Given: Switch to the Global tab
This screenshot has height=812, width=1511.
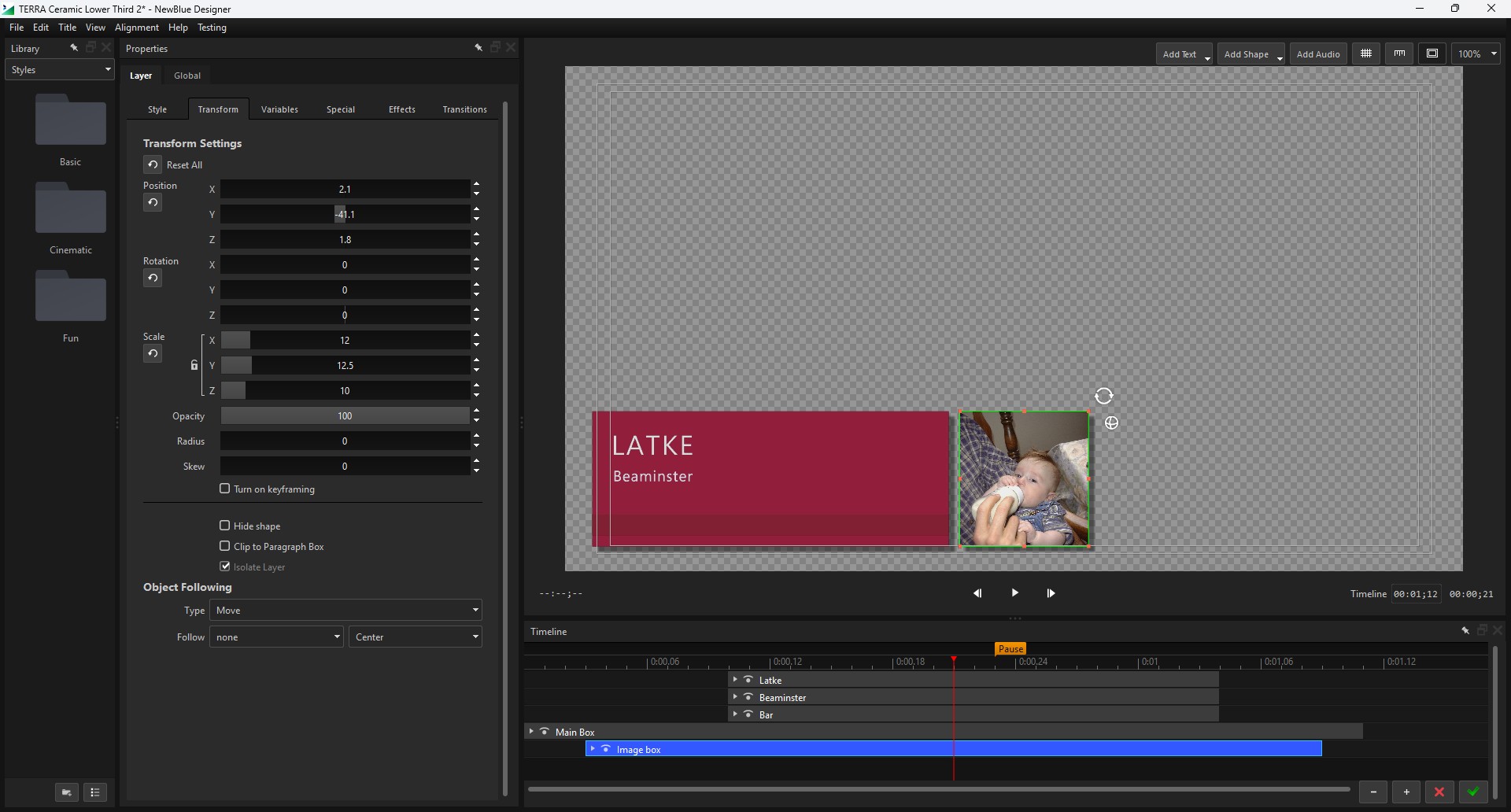Looking at the screenshot, I should point(187,76).
